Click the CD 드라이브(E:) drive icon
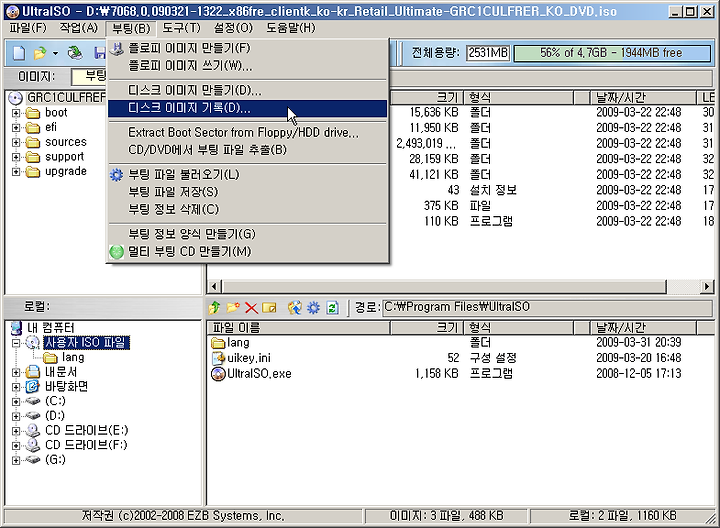 (x=33, y=431)
